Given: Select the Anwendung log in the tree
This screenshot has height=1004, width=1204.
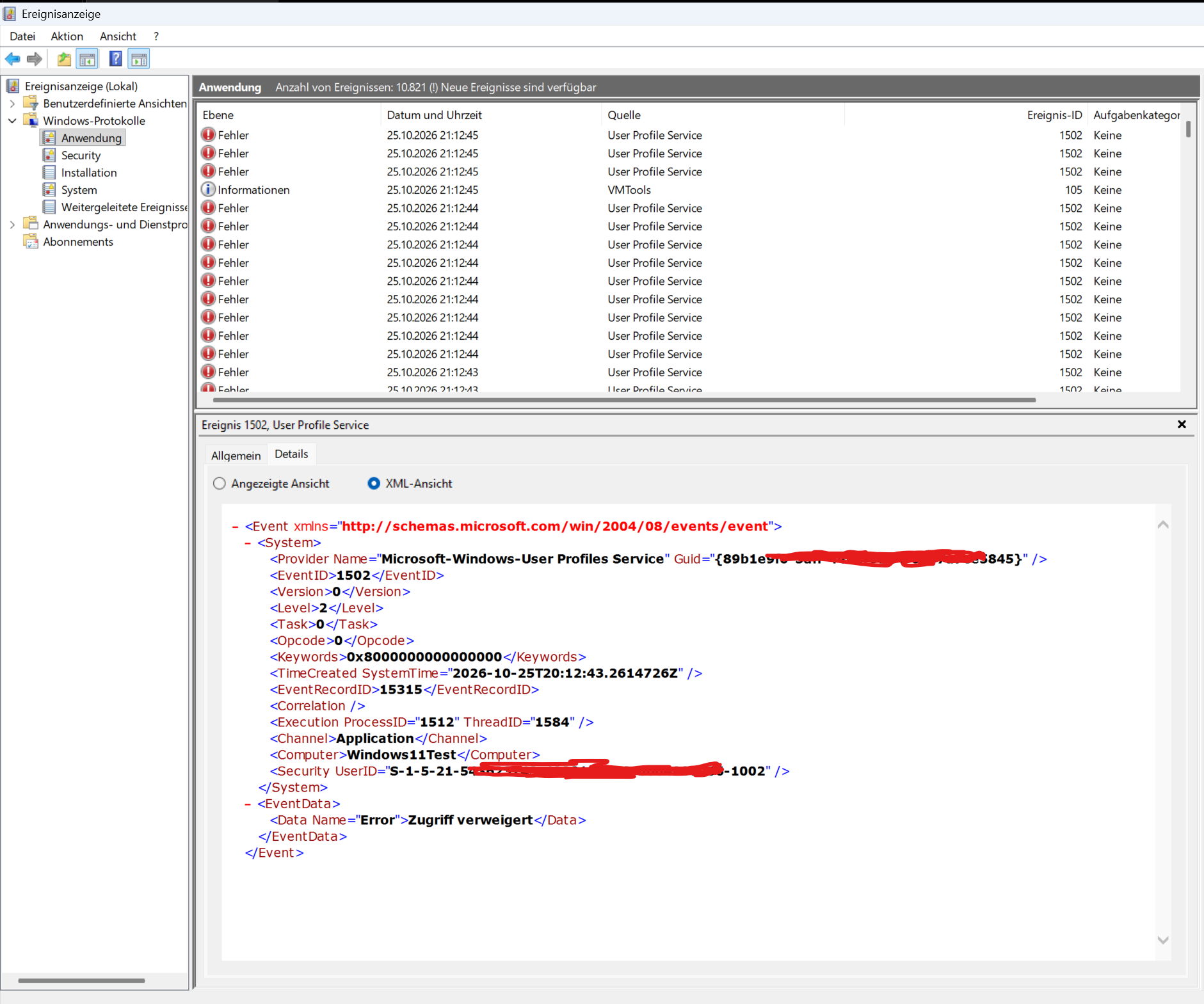Looking at the screenshot, I should 83,138.
